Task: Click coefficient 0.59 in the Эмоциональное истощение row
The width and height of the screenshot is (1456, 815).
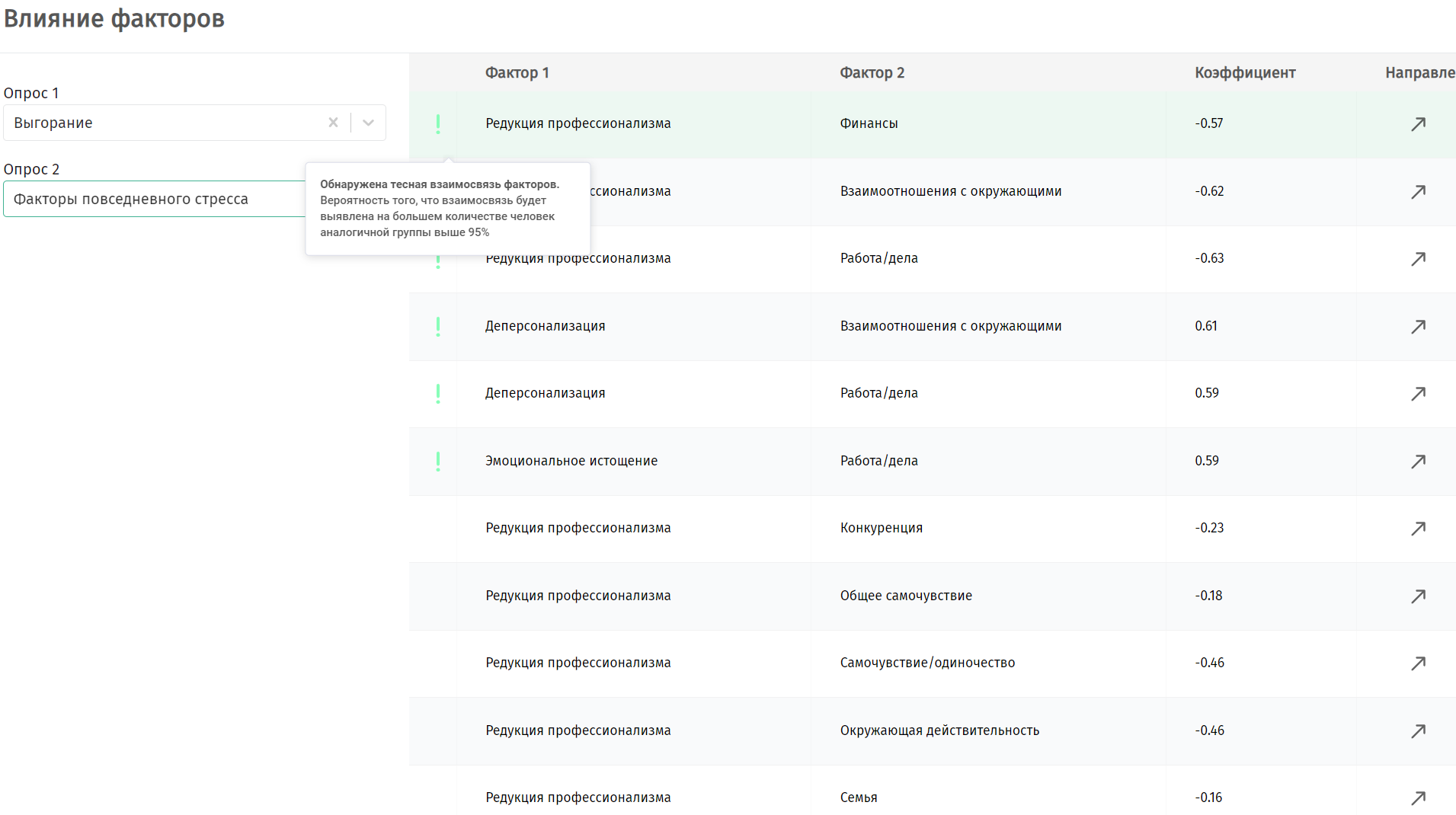Action: [x=1207, y=461]
